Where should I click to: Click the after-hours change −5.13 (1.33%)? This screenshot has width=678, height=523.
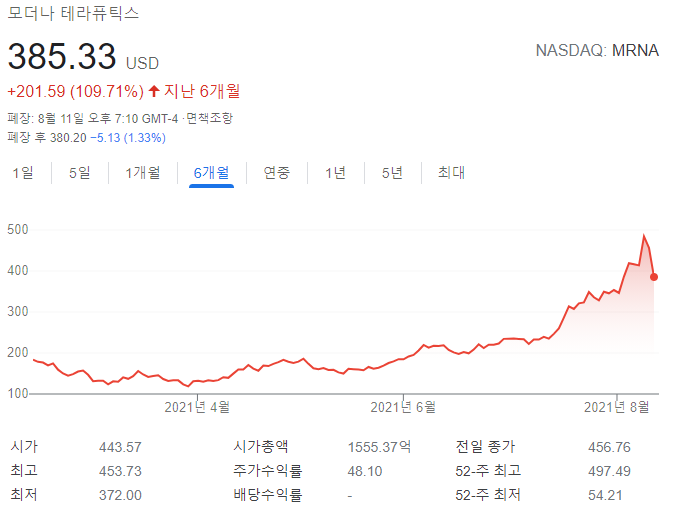(128, 138)
